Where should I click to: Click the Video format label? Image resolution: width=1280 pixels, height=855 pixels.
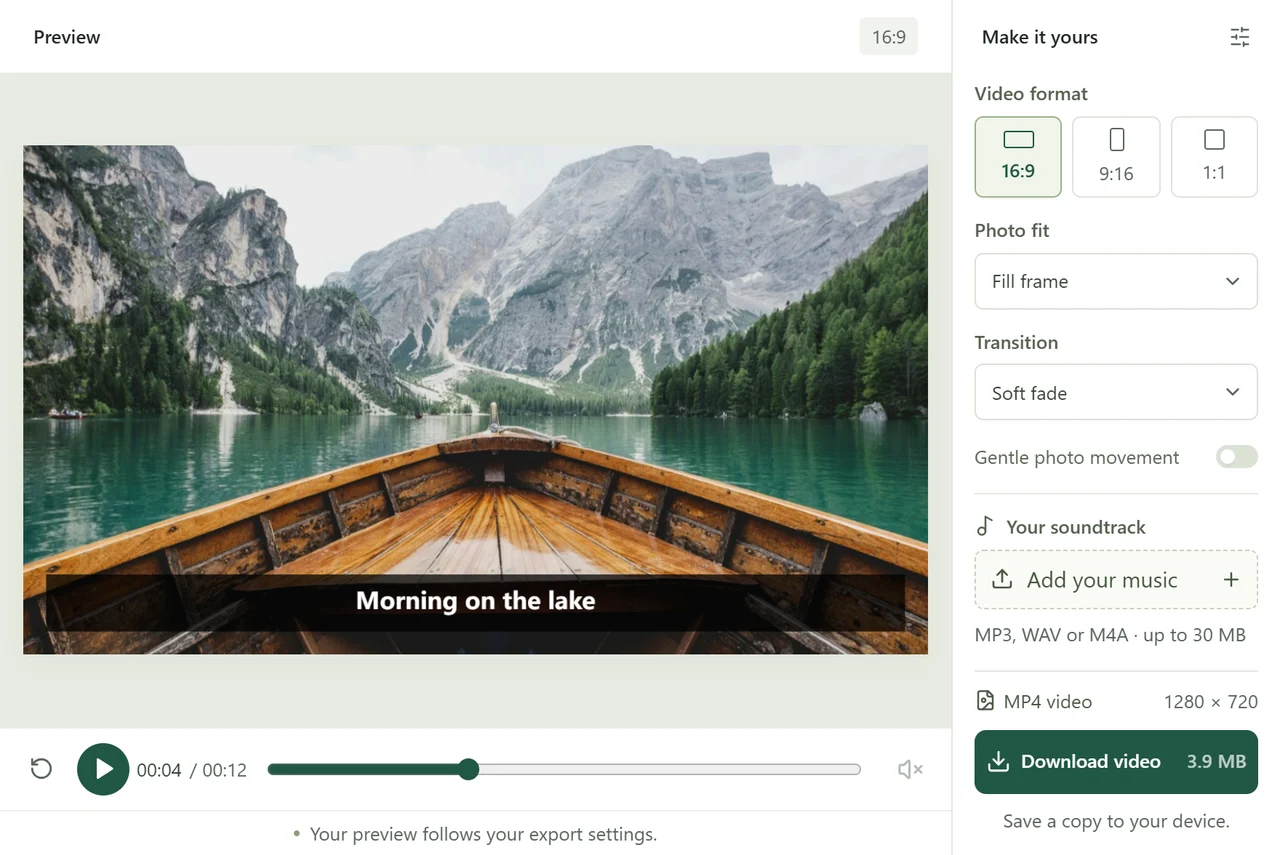(1031, 94)
